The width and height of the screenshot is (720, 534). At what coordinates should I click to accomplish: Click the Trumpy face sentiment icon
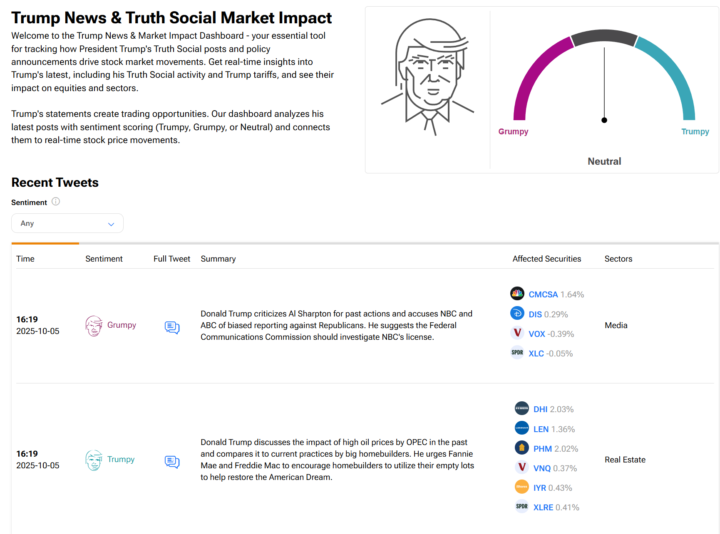[x=94, y=460]
